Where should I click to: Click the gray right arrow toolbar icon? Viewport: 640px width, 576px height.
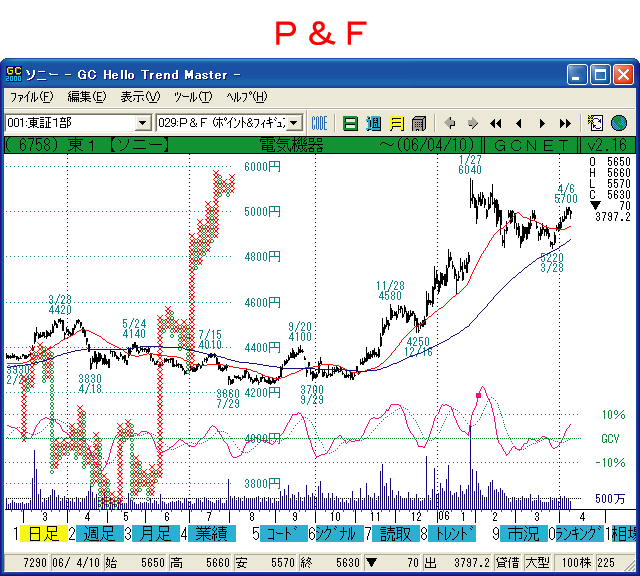(472, 123)
